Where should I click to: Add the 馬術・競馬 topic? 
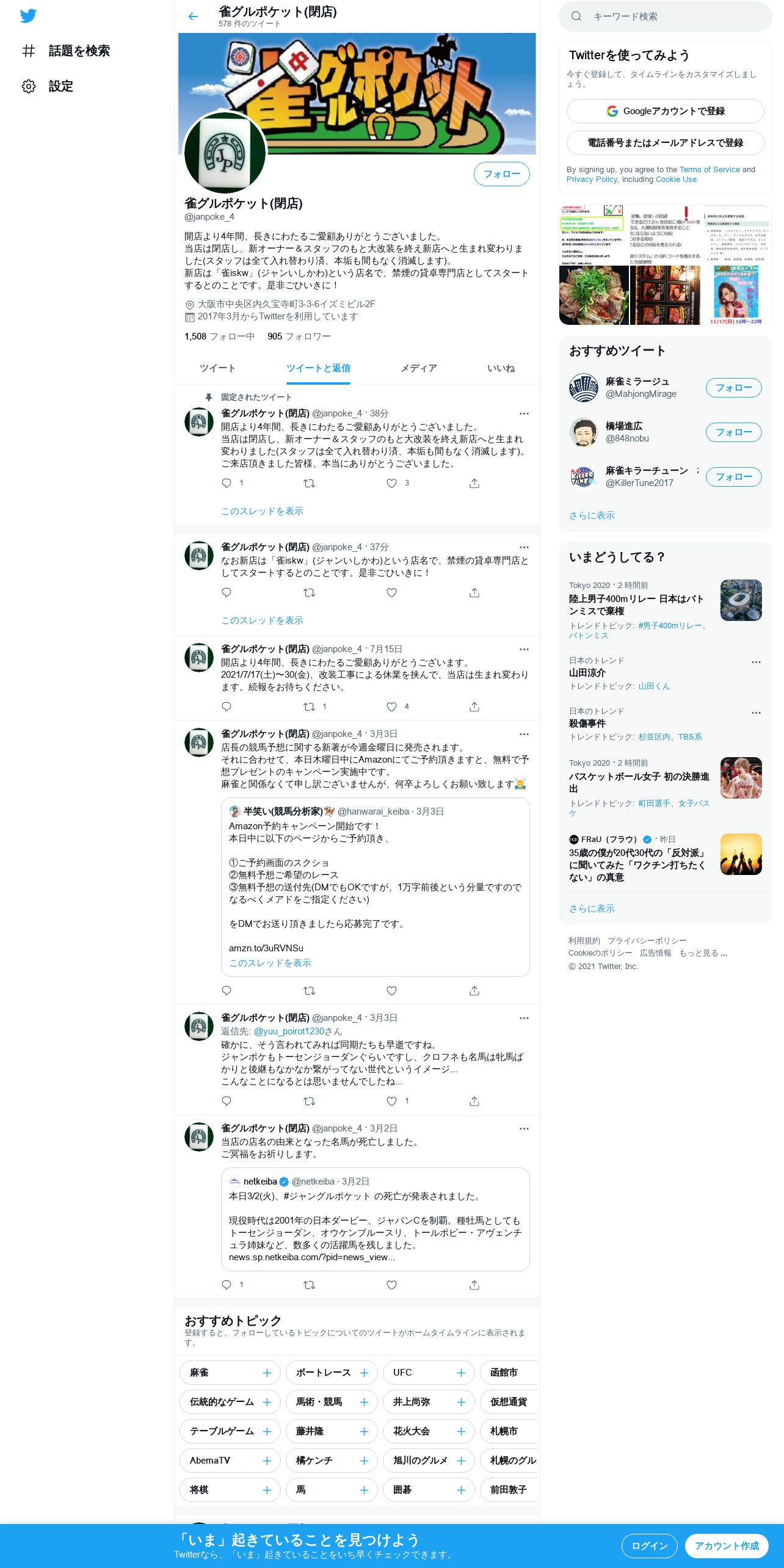[364, 1402]
